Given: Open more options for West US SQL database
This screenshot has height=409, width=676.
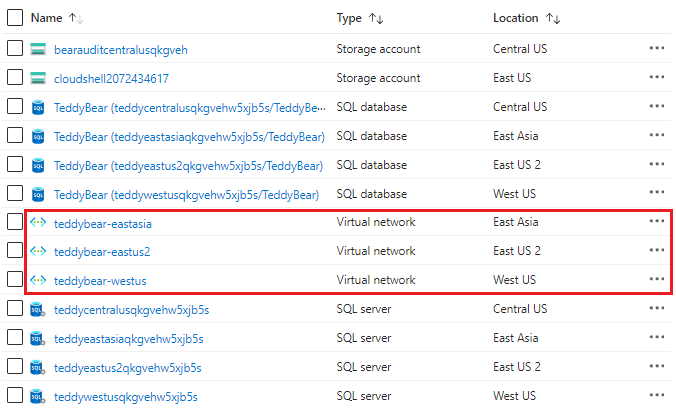Looking at the screenshot, I should point(657,192).
